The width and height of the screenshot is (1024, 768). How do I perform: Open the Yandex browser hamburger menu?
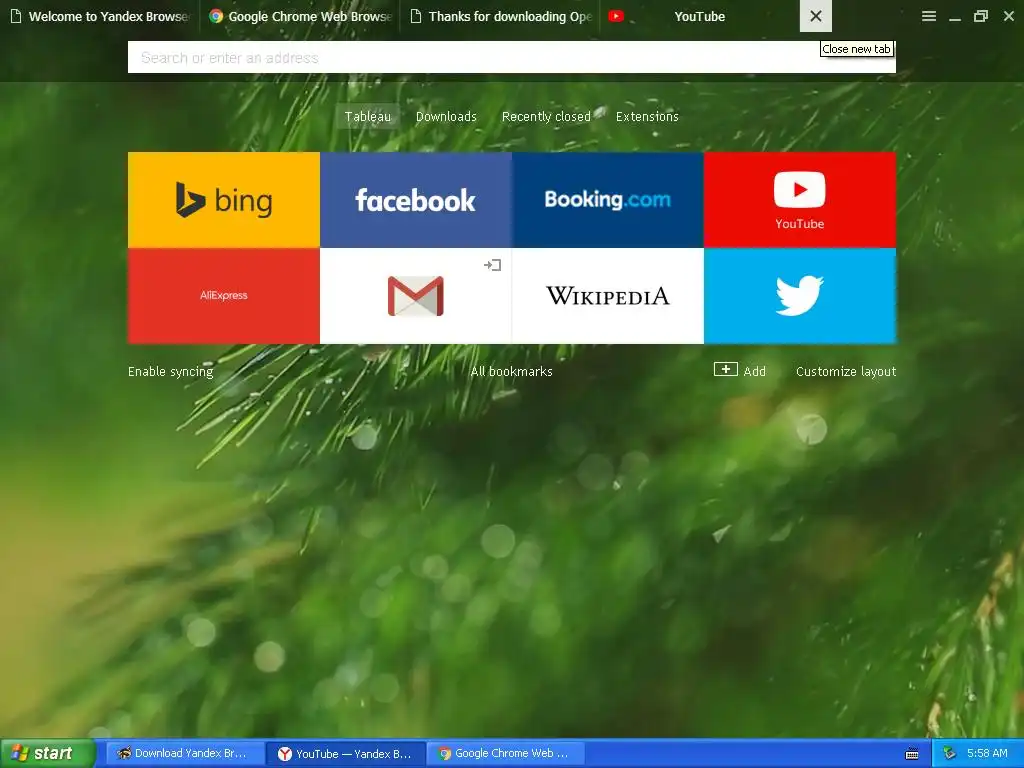tap(929, 16)
